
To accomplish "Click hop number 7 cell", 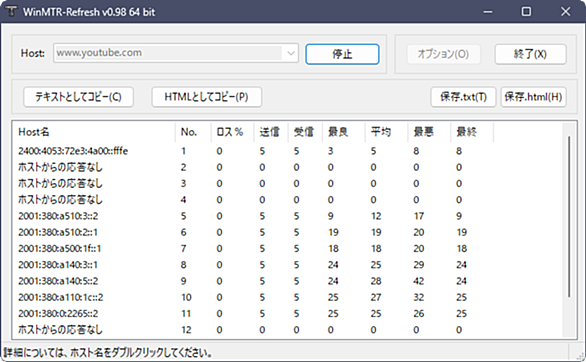I will coord(183,248).
